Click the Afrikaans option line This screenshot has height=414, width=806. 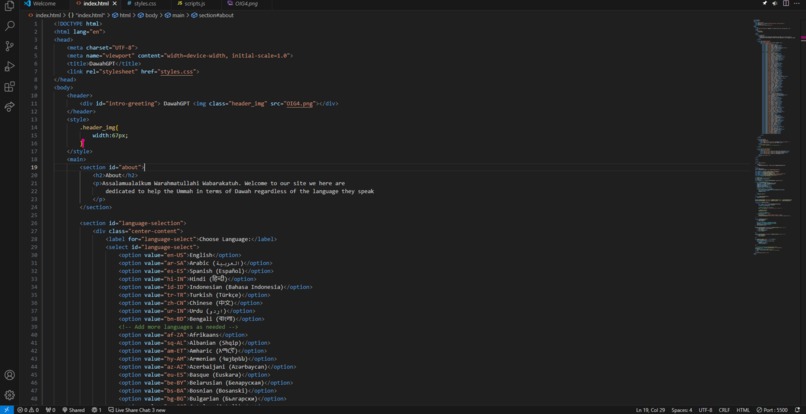point(184,335)
